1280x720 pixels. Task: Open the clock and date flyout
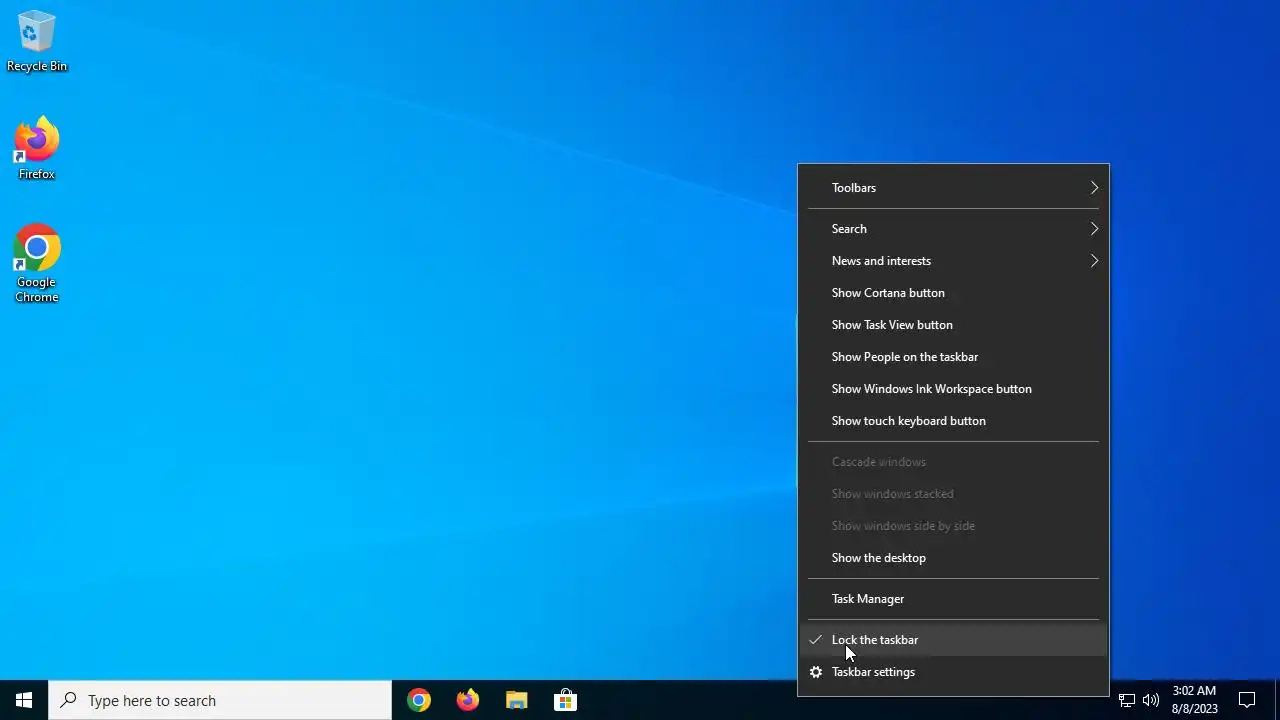1194,700
